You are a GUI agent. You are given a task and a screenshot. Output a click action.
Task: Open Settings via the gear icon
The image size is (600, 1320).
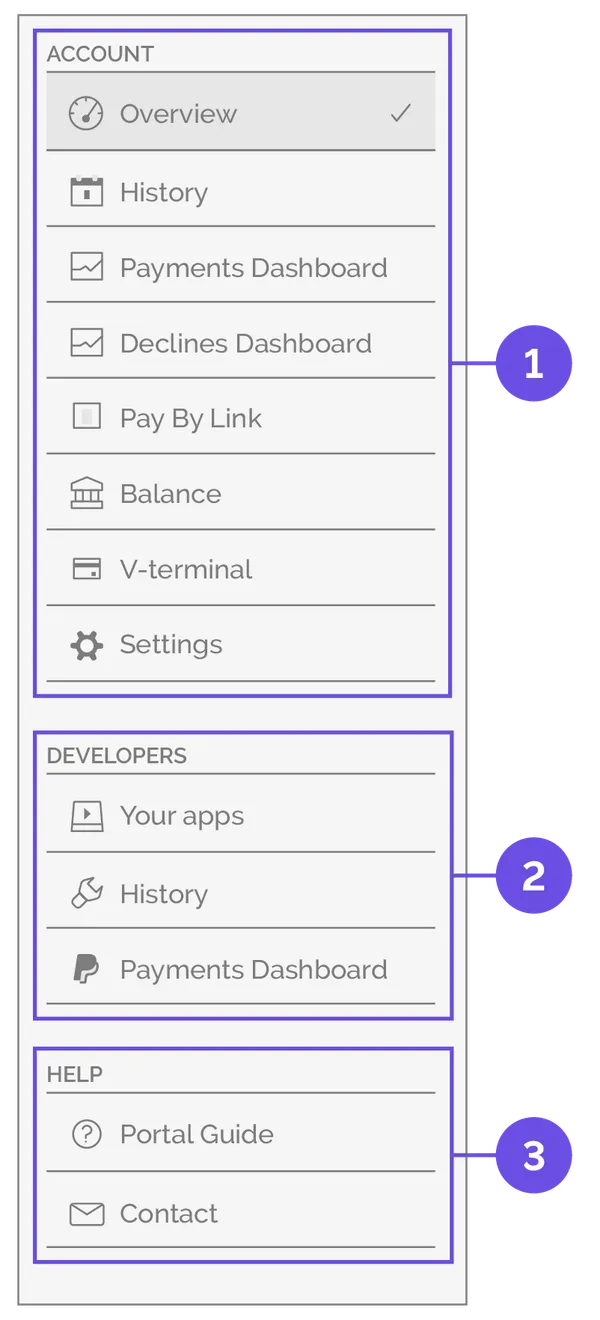click(x=85, y=644)
